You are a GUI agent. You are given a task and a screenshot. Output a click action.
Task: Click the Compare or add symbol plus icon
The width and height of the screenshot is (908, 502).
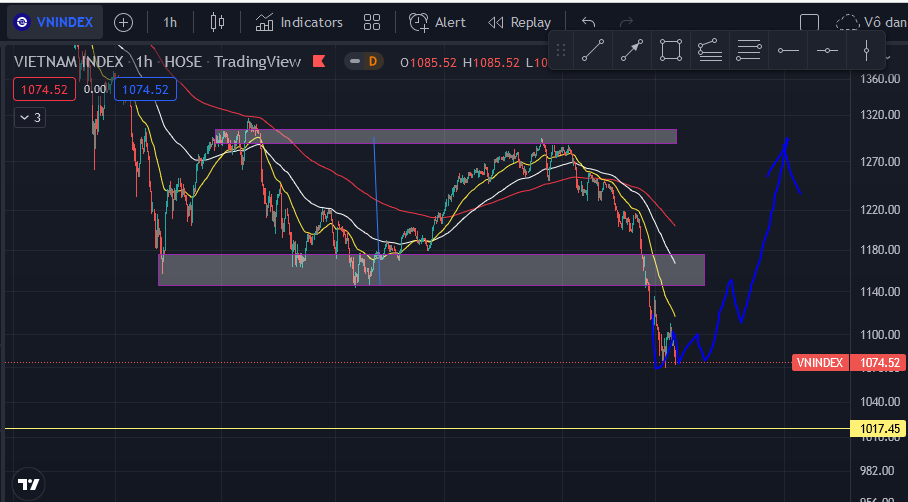pyautogui.click(x=123, y=23)
